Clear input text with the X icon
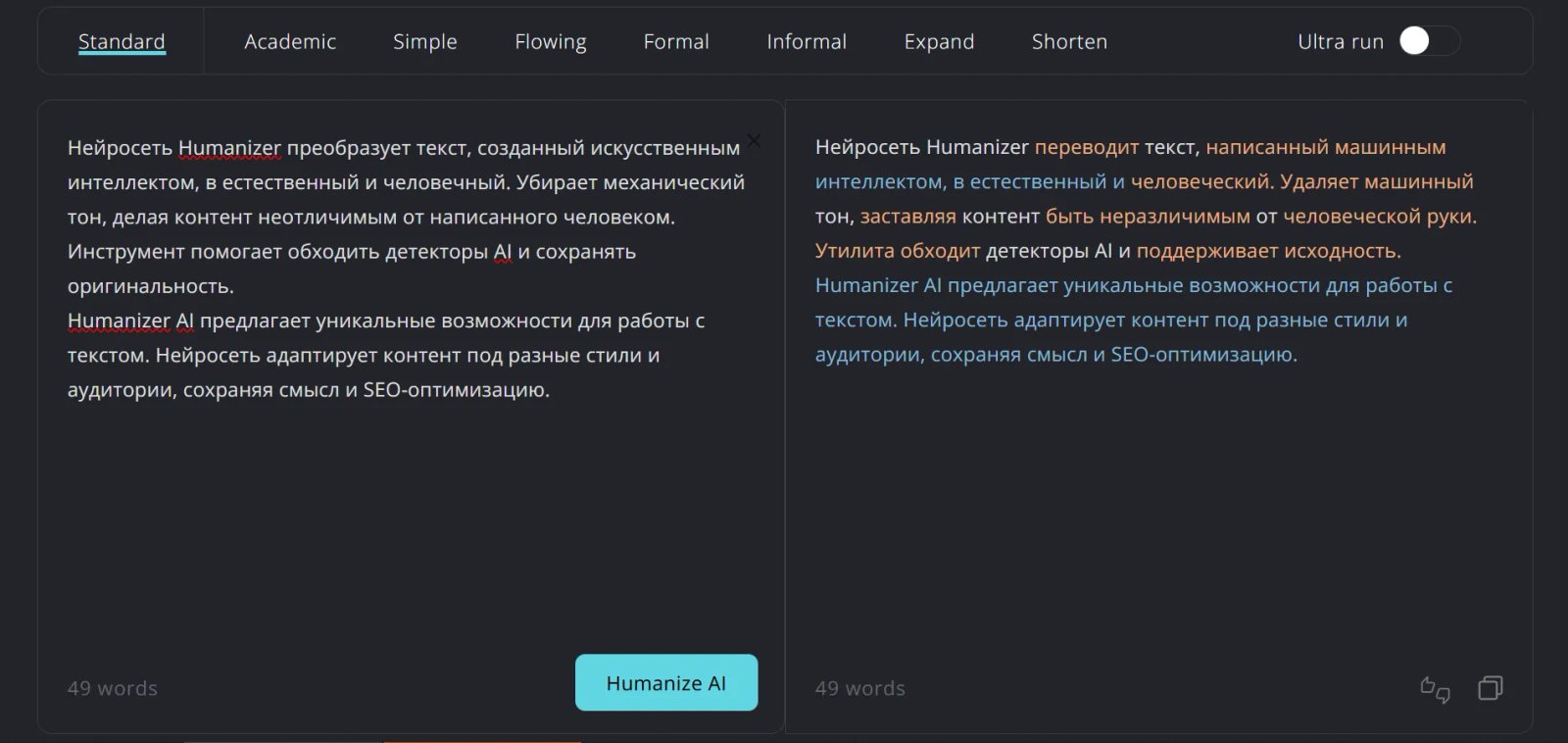The width and height of the screenshot is (1568, 743). 754,140
